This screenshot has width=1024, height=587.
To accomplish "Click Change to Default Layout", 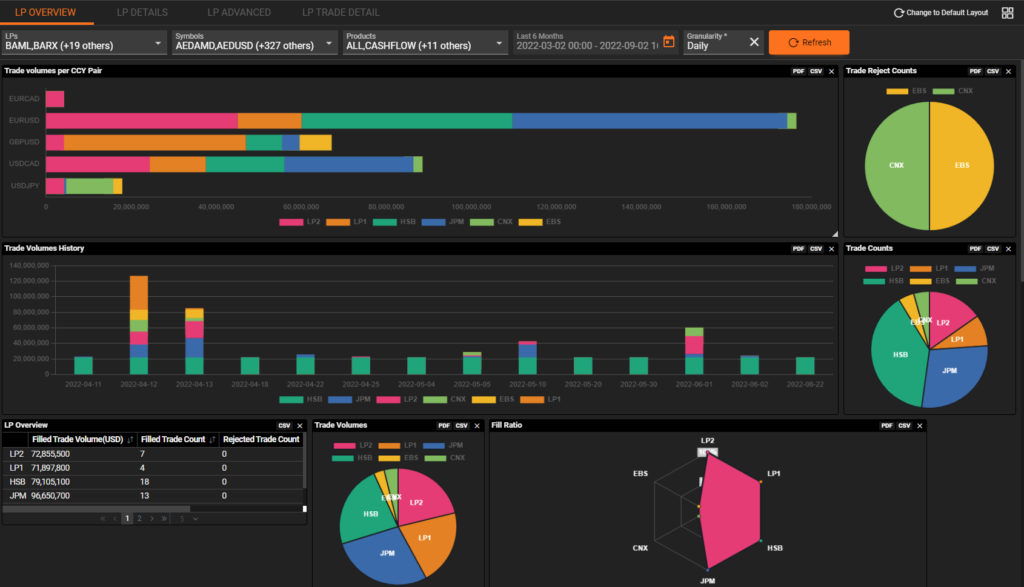I will click(x=940, y=13).
